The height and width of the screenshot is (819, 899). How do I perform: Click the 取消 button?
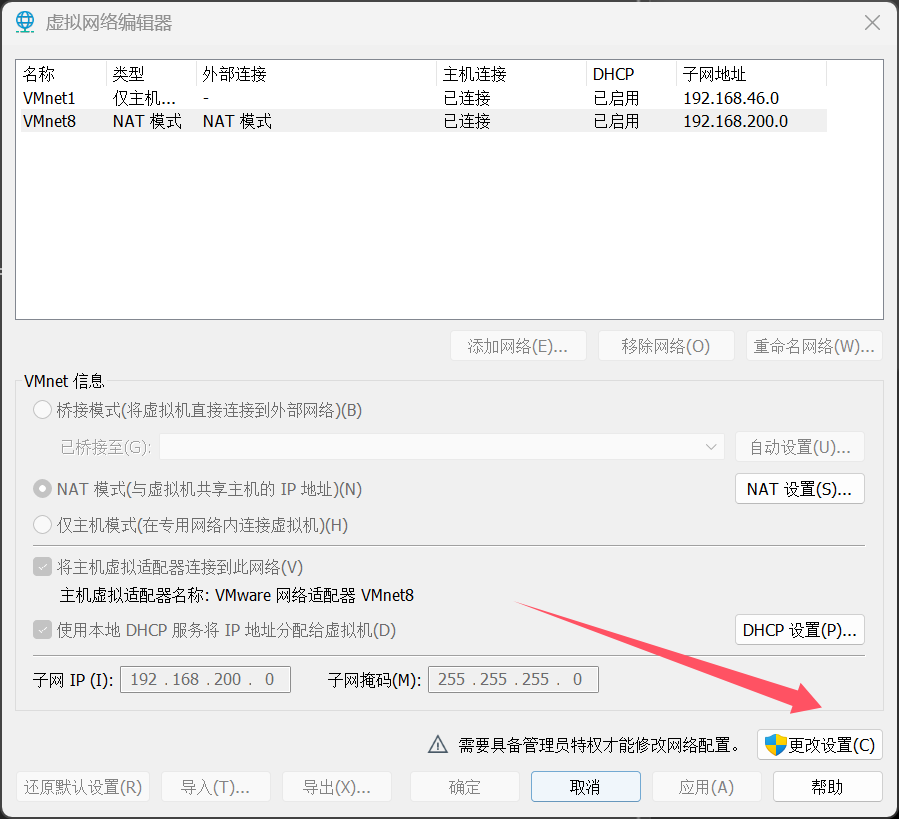pos(585,787)
